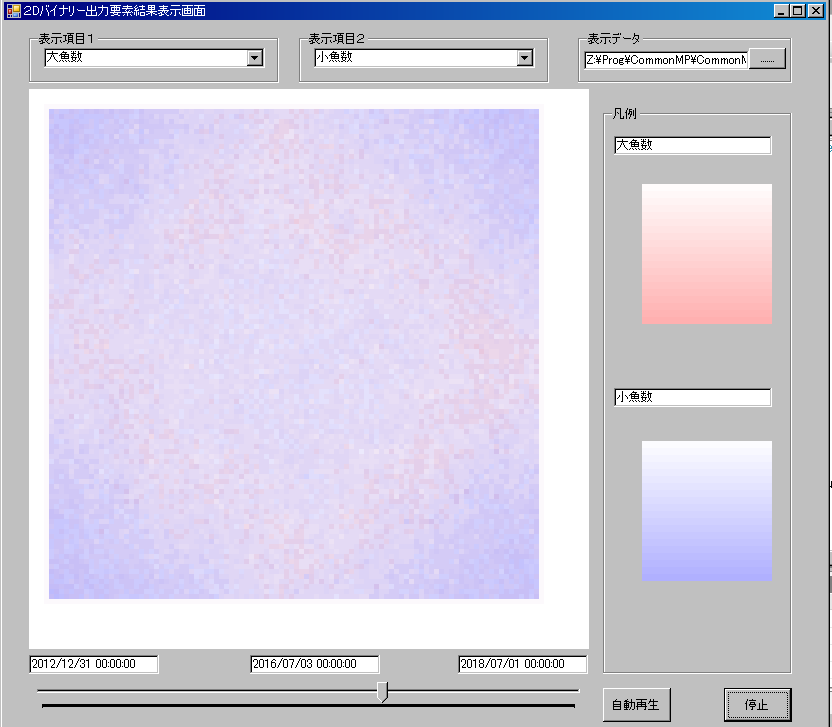The image size is (832, 727).
Task: Click the end date field 2018/07/01
Action: [x=523, y=664]
